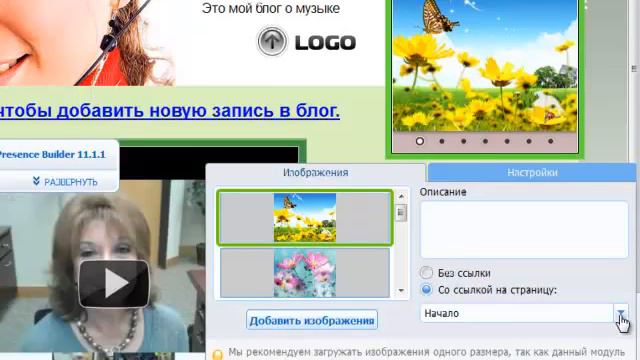Select the fifth gallery slide dot
640x360 pixels.
point(507,141)
